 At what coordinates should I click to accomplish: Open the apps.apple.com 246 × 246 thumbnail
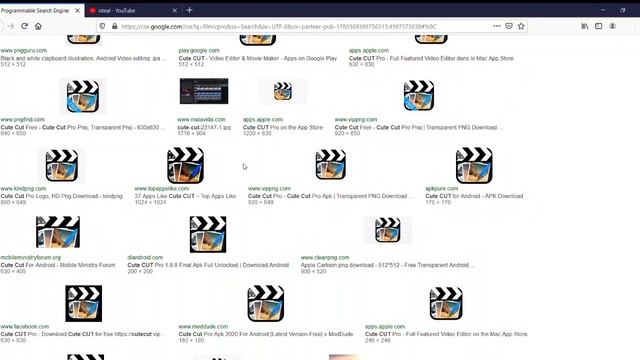(446, 303)
